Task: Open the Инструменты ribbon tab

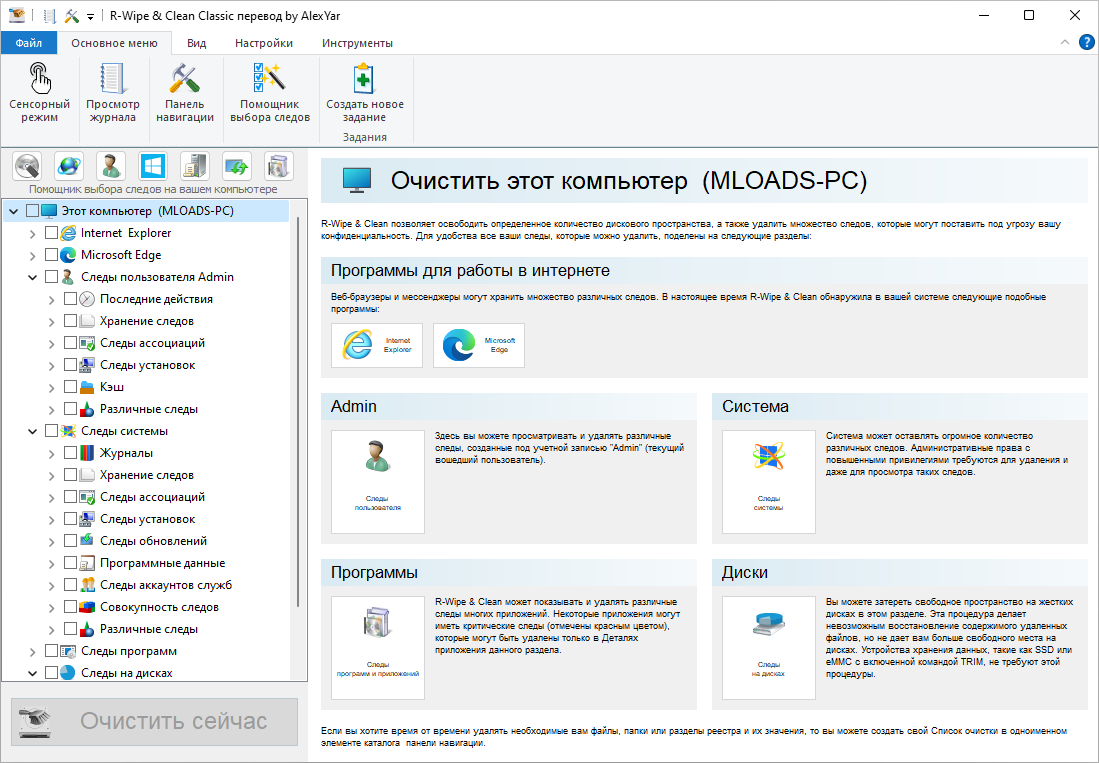Action: 357,43
